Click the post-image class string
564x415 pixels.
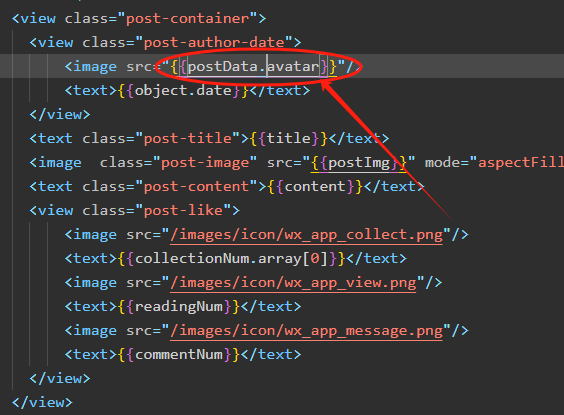coord(205,163)
